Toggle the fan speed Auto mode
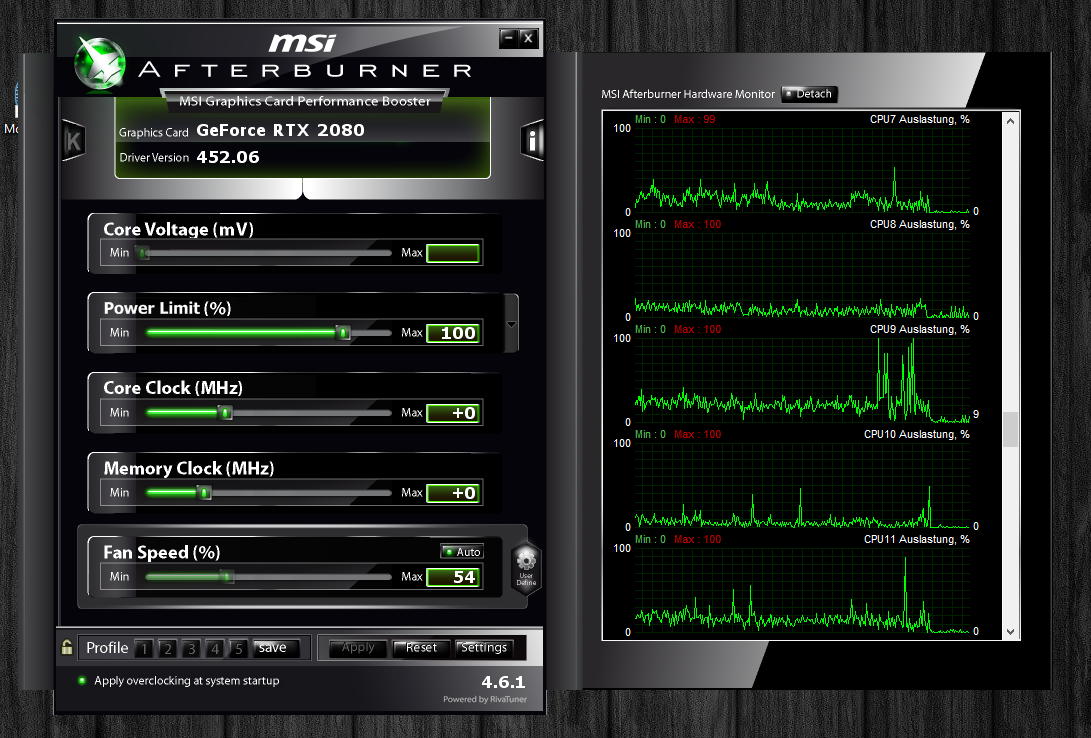Screen dimensions: 1091x738 tap(462, 552)
